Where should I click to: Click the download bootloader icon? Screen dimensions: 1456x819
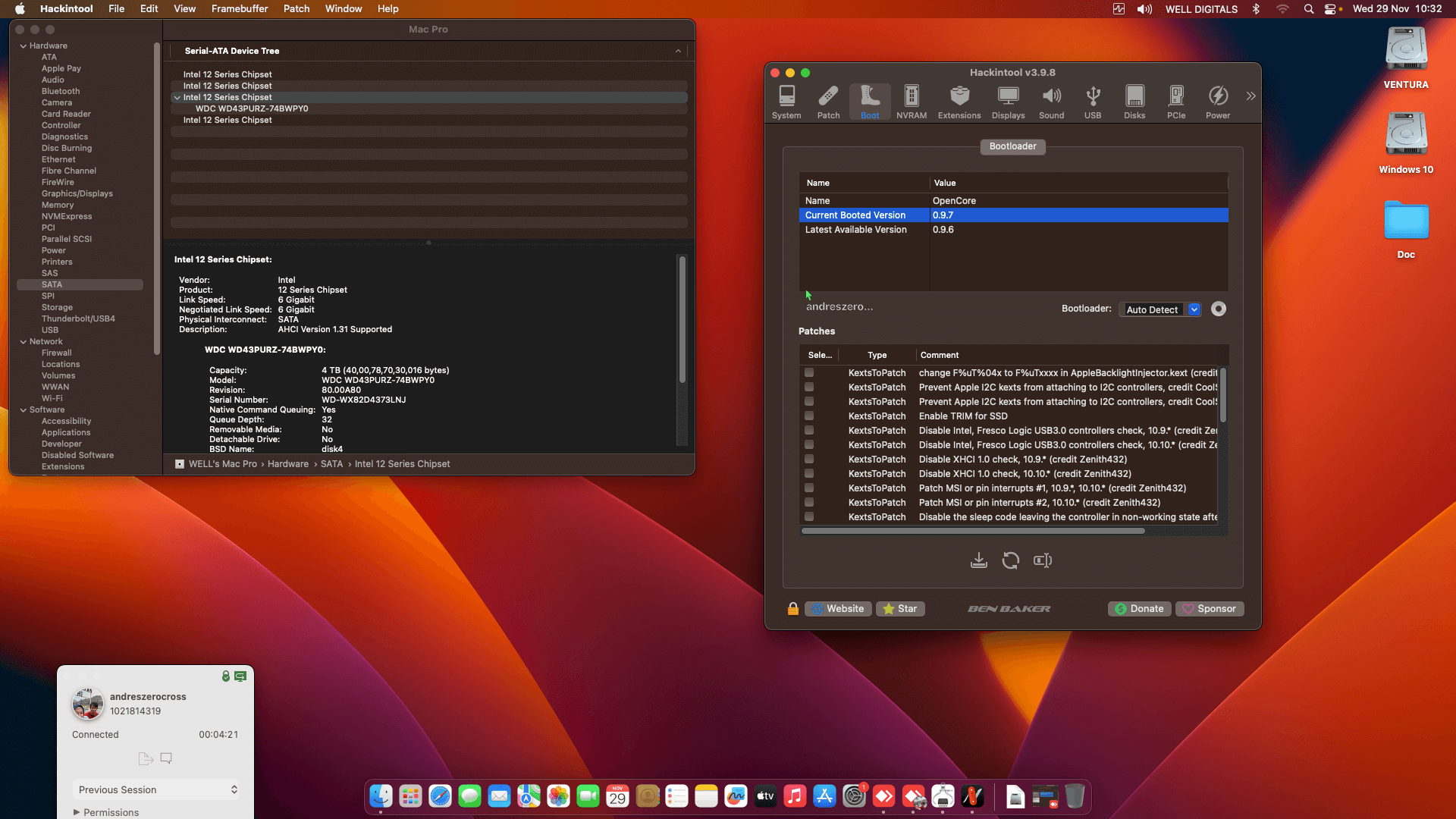pyautogui.click(x=978, y=560)
